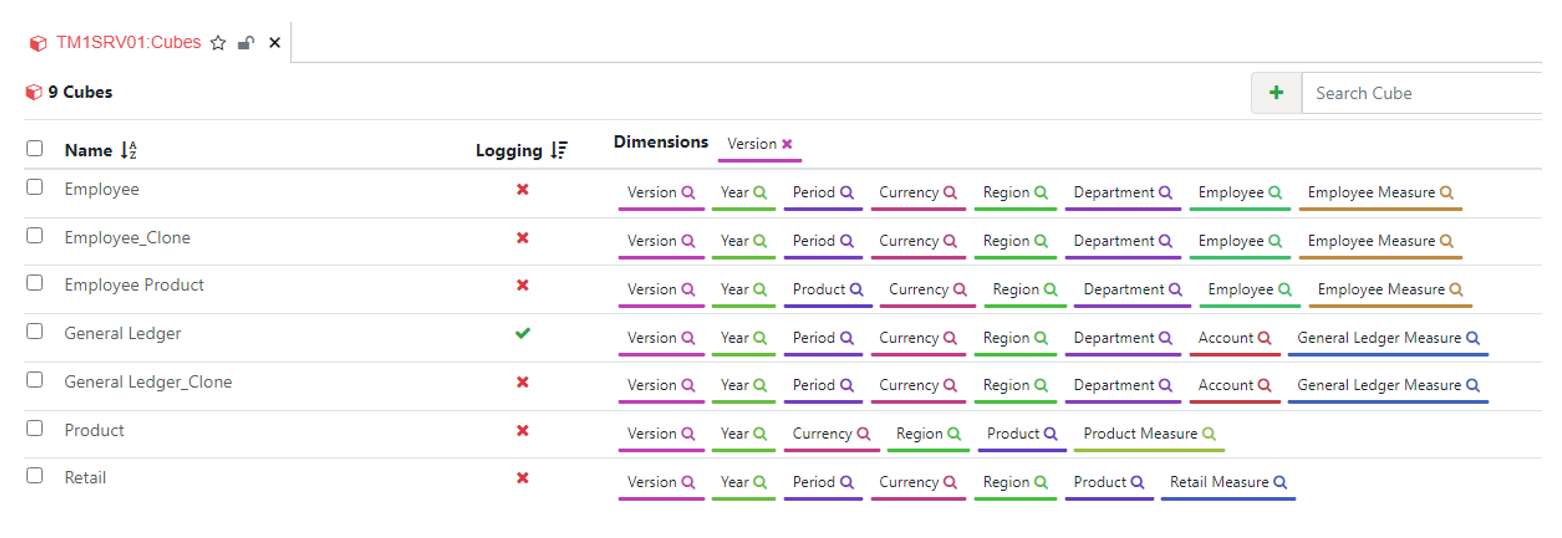Viewport: 1562px width, 538px height.
Task: Sort cubes by Logging icon
Action: (x=559, y=151)
